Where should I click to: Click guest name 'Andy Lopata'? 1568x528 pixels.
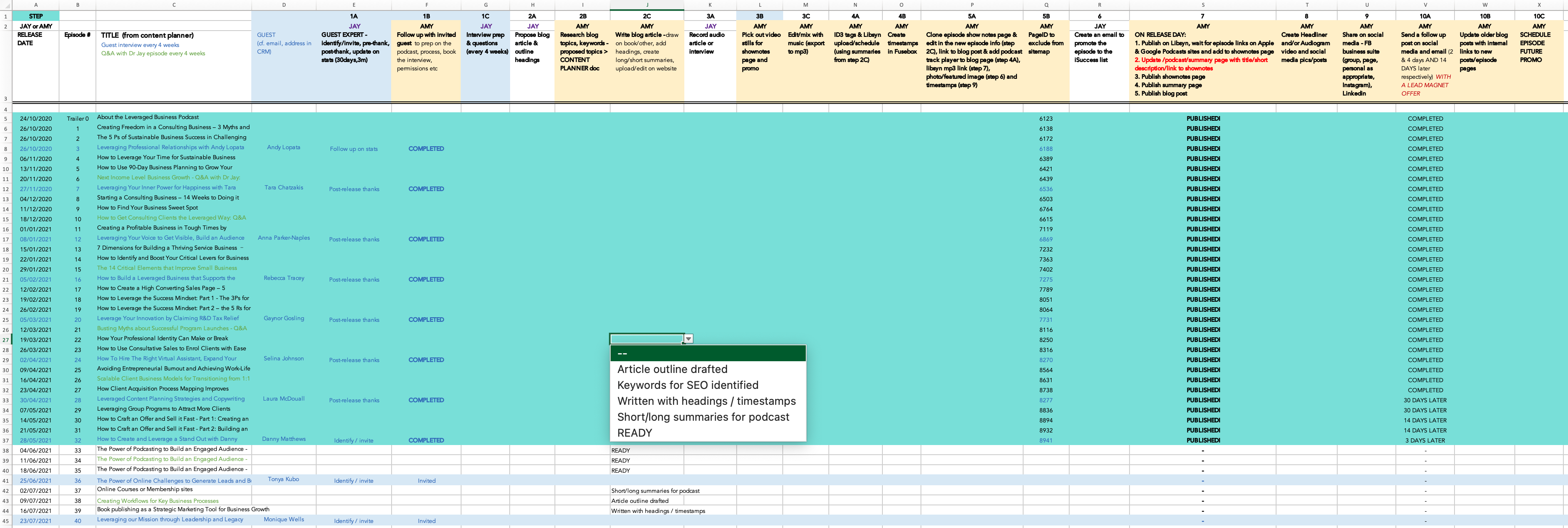click(x=284, y=148)
